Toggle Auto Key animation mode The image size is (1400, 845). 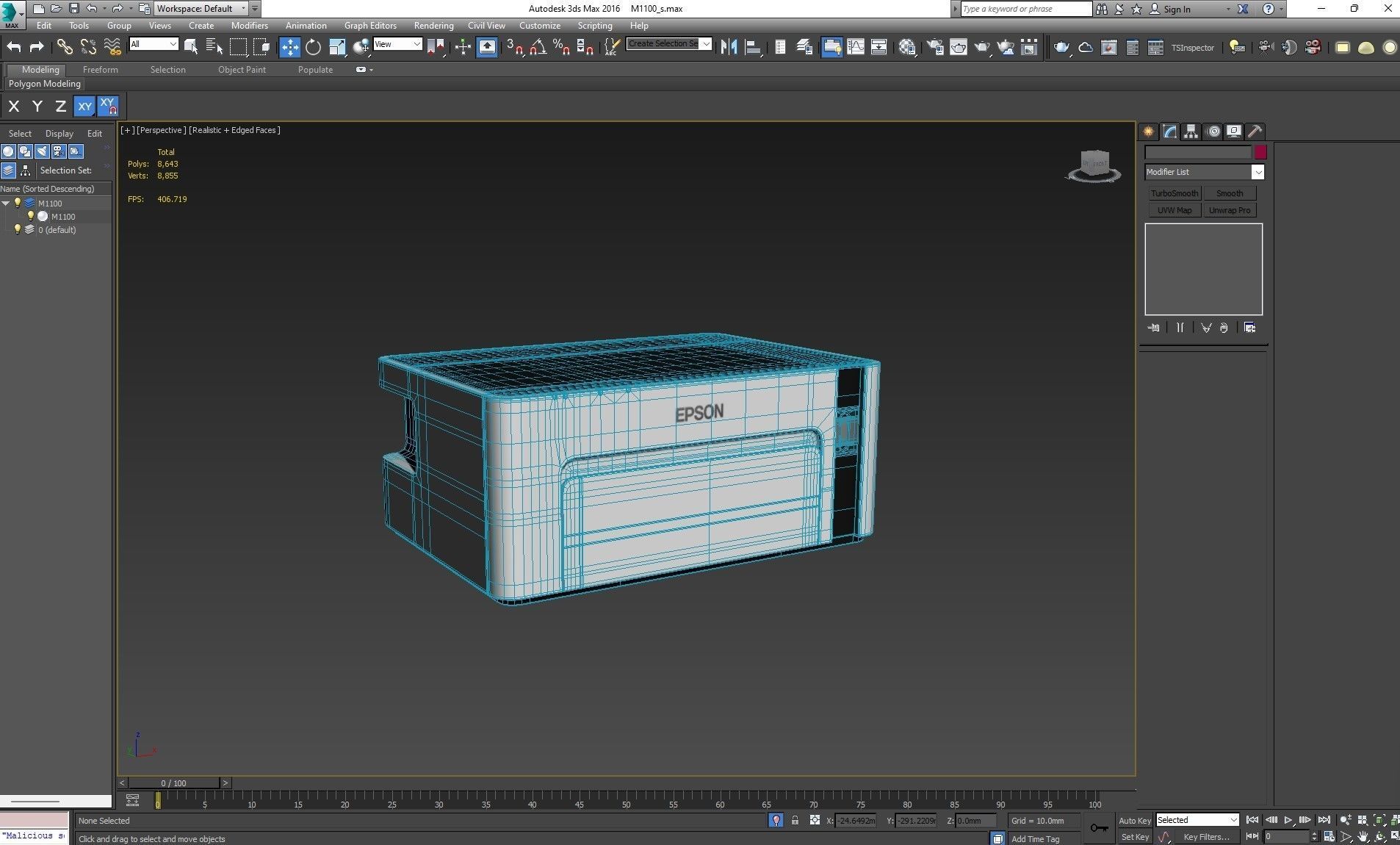(x=1135, y=821)
